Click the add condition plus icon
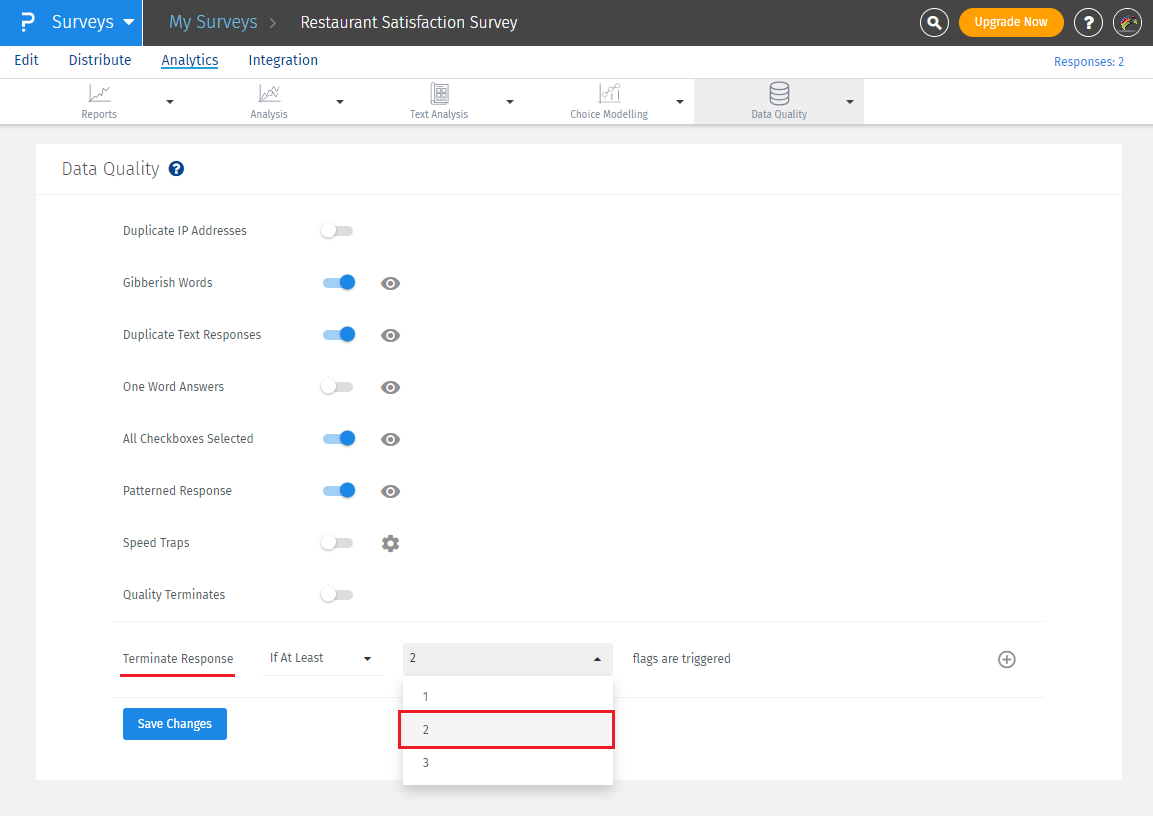The image size is (1153, 816). point(1007,659)
